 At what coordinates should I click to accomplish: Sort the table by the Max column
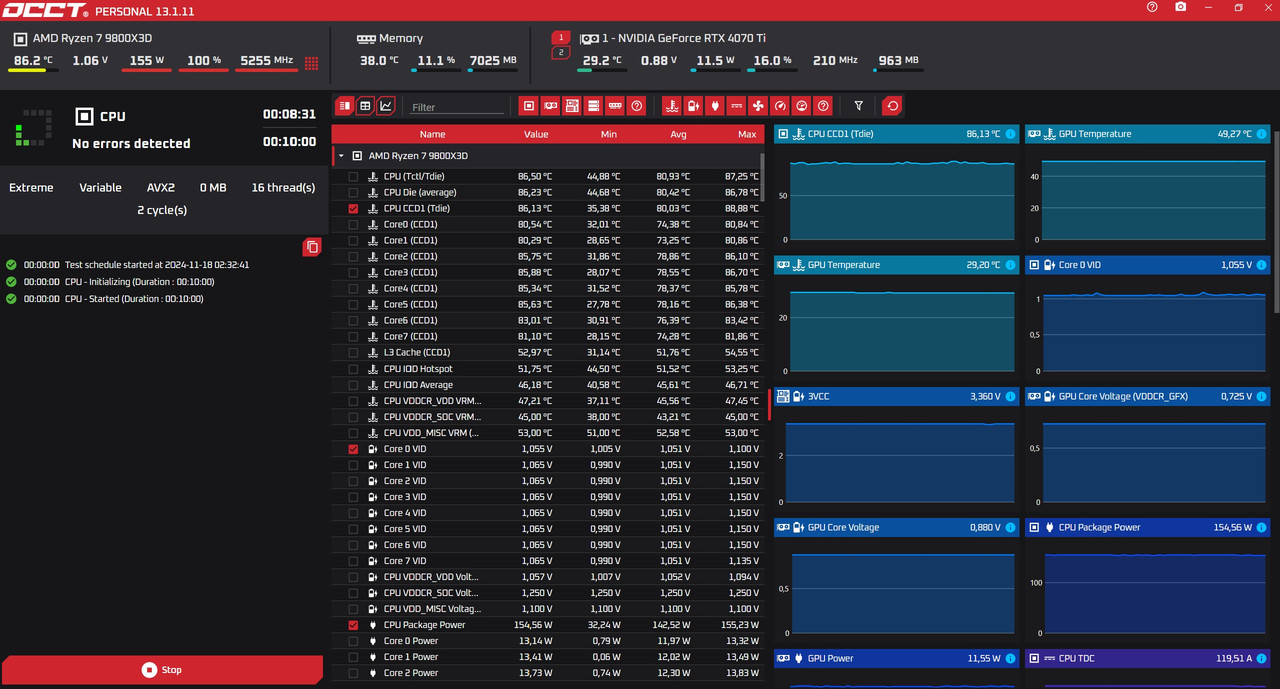tap(747, 134)
